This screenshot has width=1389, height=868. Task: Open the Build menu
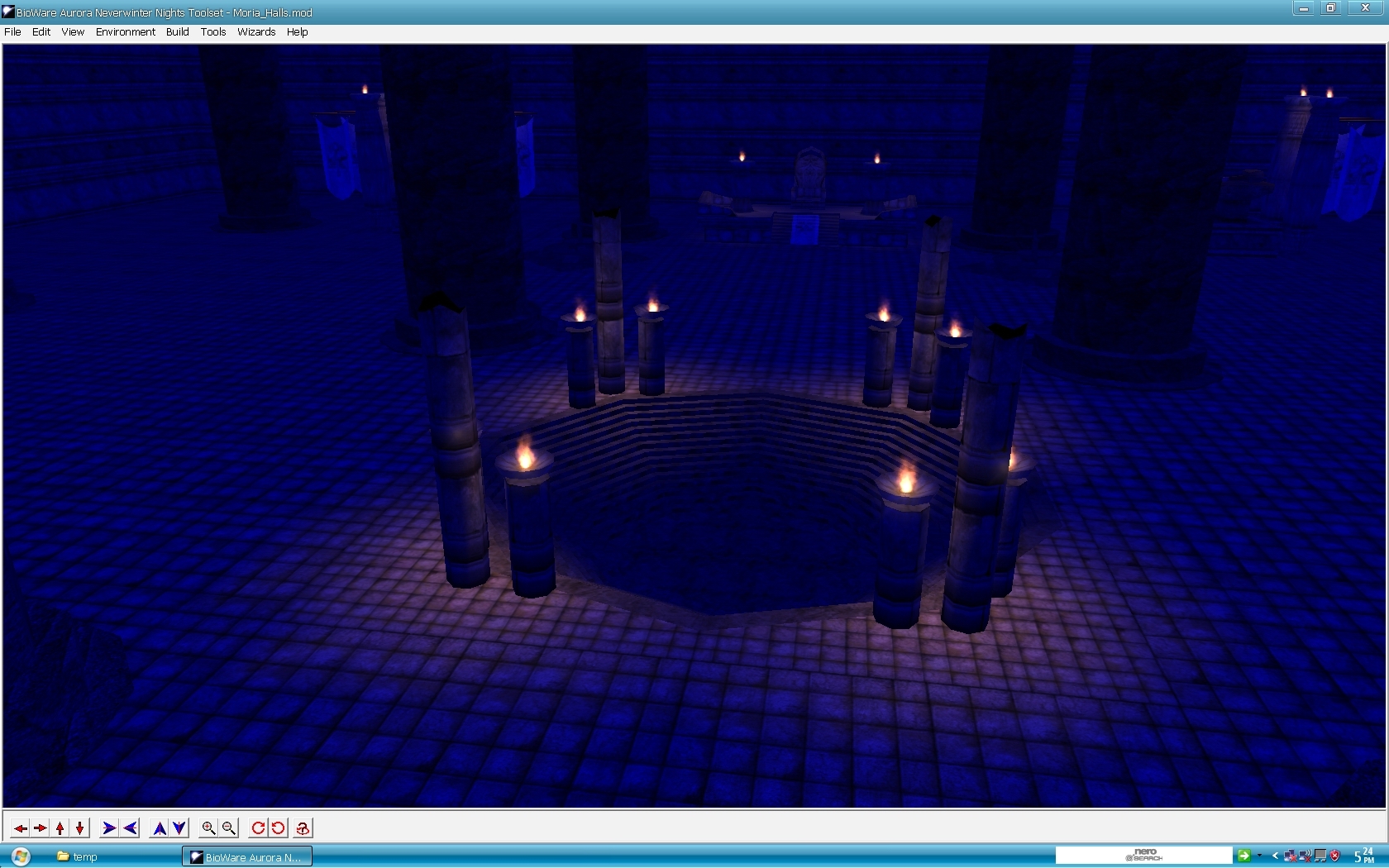pyautogui.click(x=177, y=32)
